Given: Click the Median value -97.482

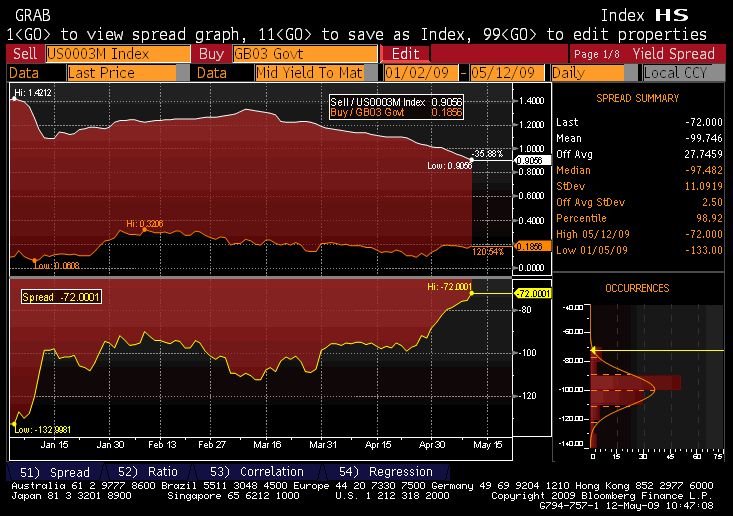Looking at the screenshot, I should pyautogui.click(x=704, y=170).
